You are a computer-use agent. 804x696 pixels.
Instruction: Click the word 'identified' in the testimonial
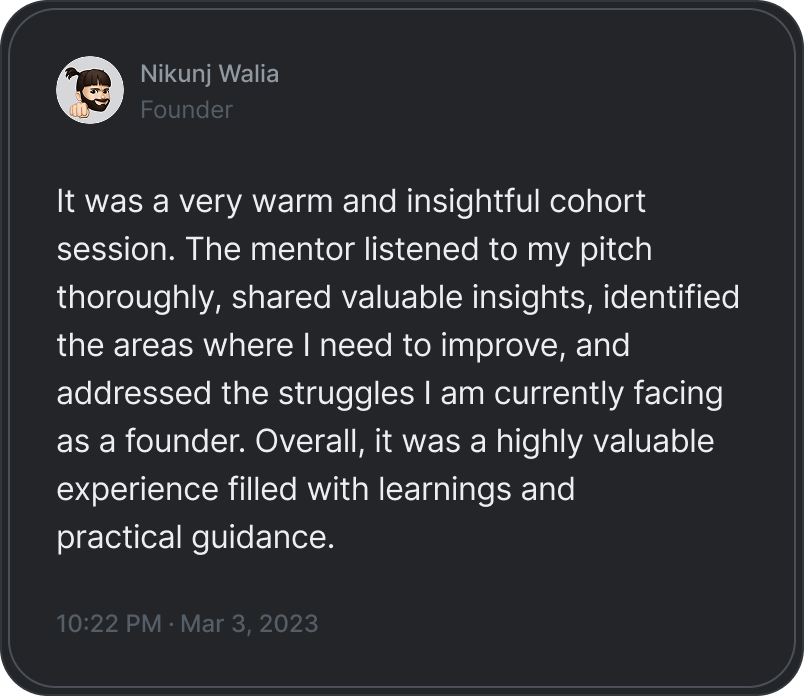[671, 297]
